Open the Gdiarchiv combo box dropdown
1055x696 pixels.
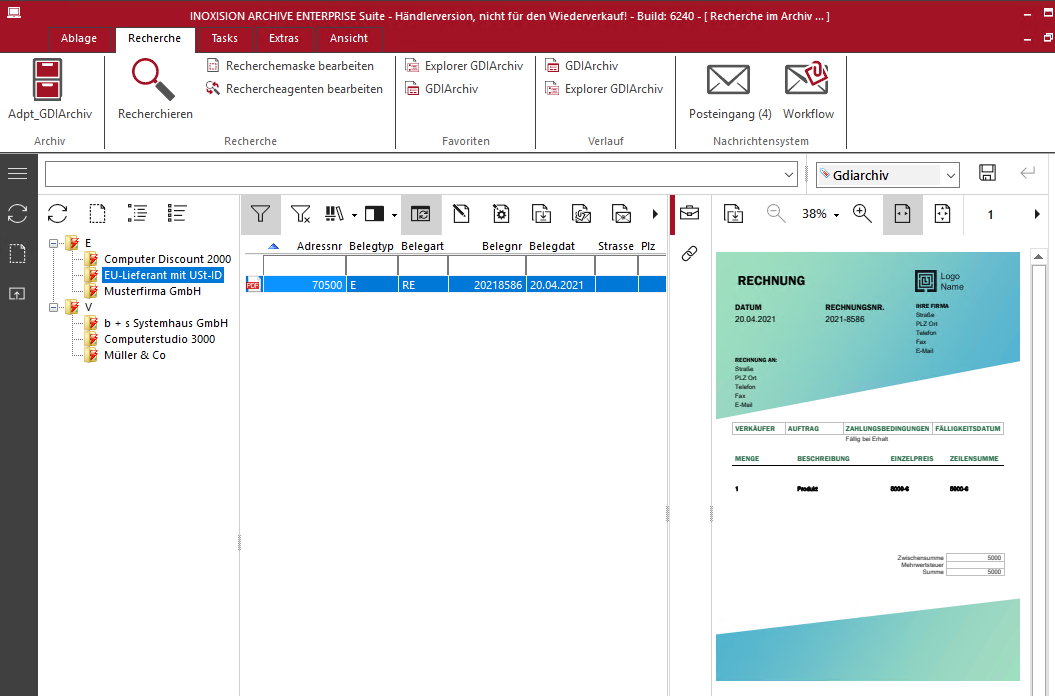(950, 175)
